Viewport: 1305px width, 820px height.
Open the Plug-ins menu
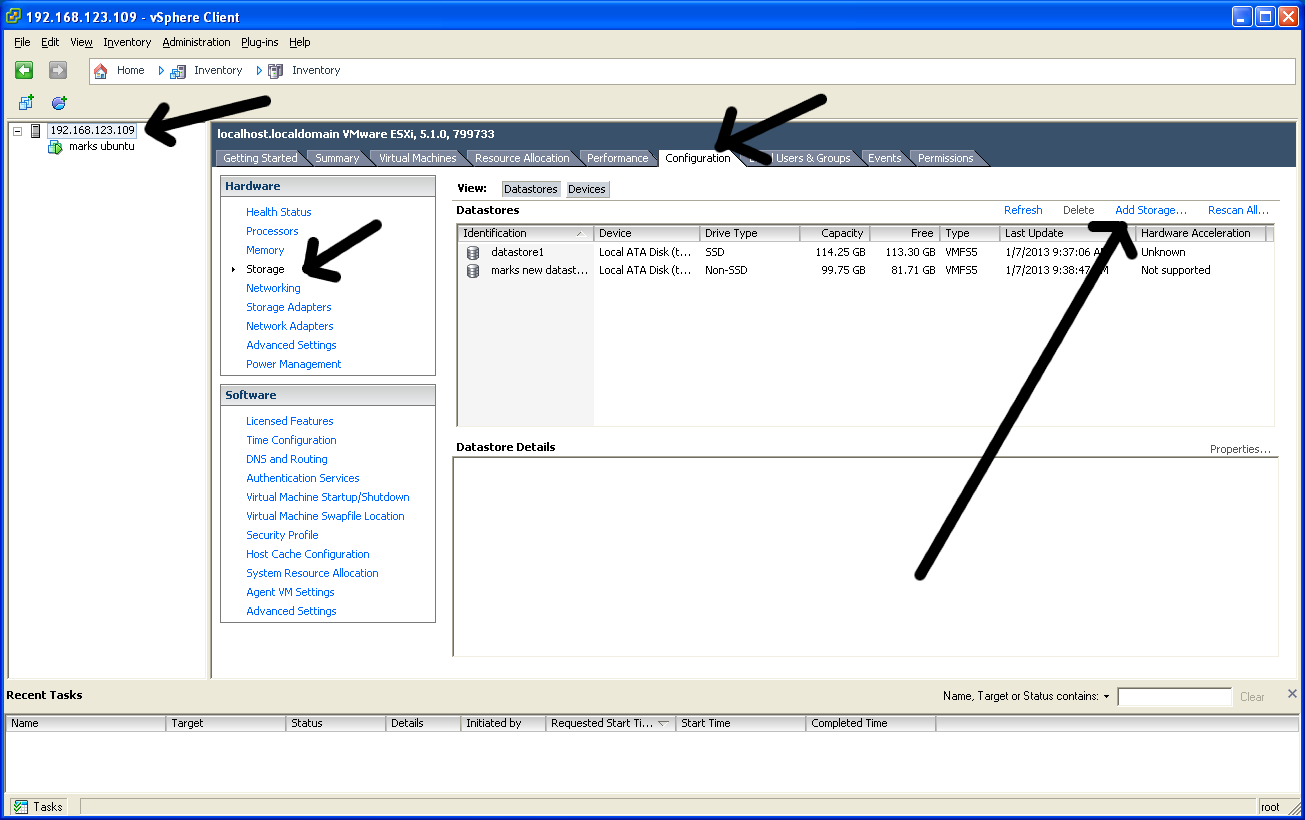(x=260, y=42)
